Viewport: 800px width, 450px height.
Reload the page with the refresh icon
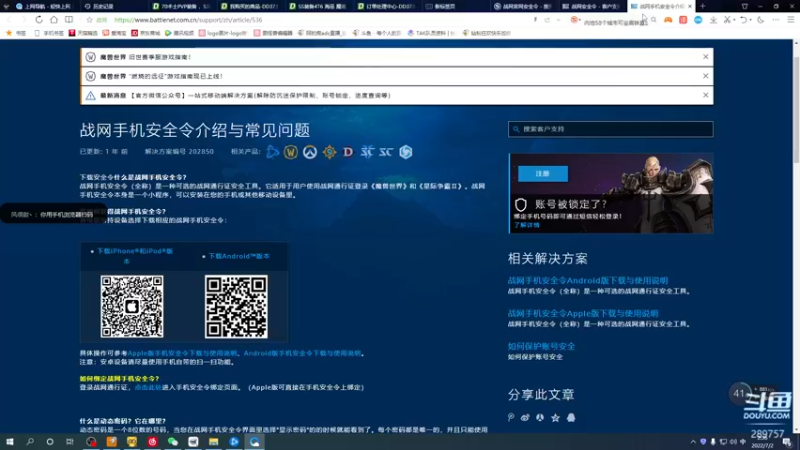click(39, 19)
